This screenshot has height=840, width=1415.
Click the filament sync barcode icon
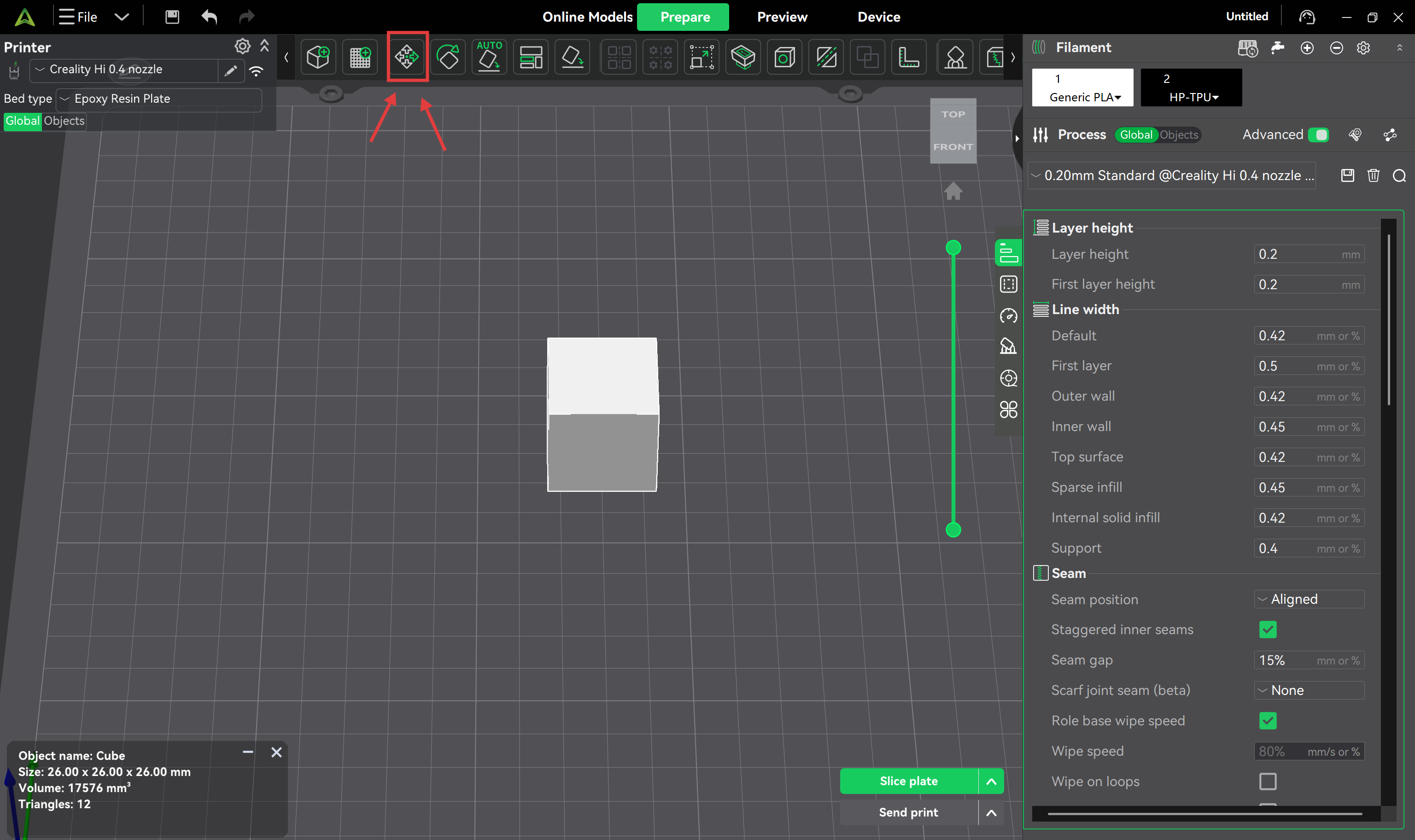click(1247, 48)
